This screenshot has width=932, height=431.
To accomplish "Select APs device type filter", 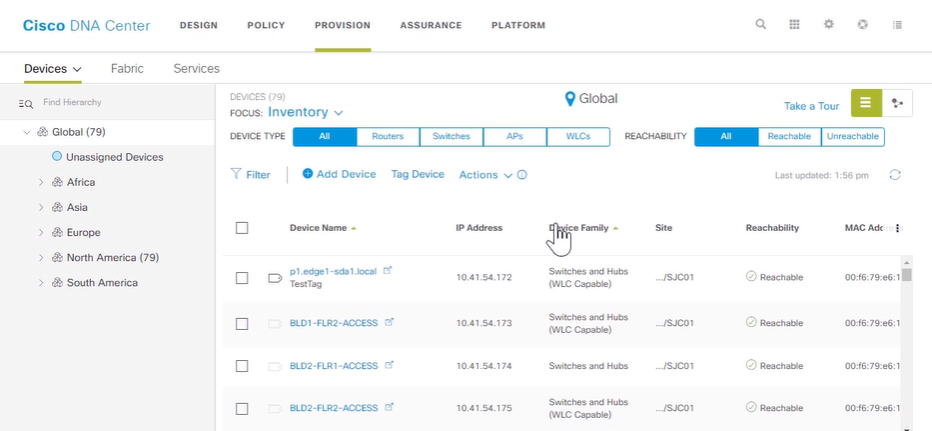I will coord(515,136).
